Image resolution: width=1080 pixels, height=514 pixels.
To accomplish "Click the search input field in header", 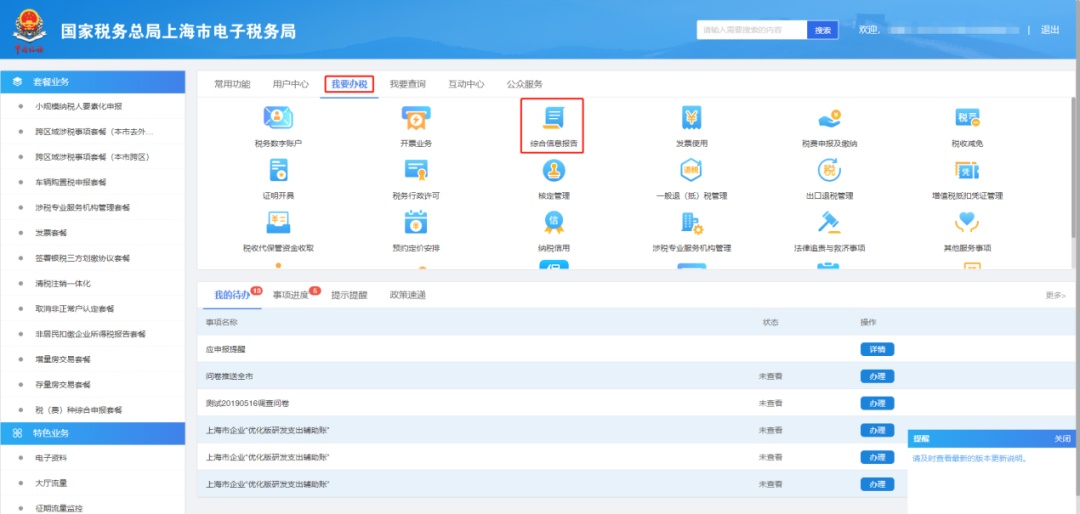I will [x=751, y=30].
